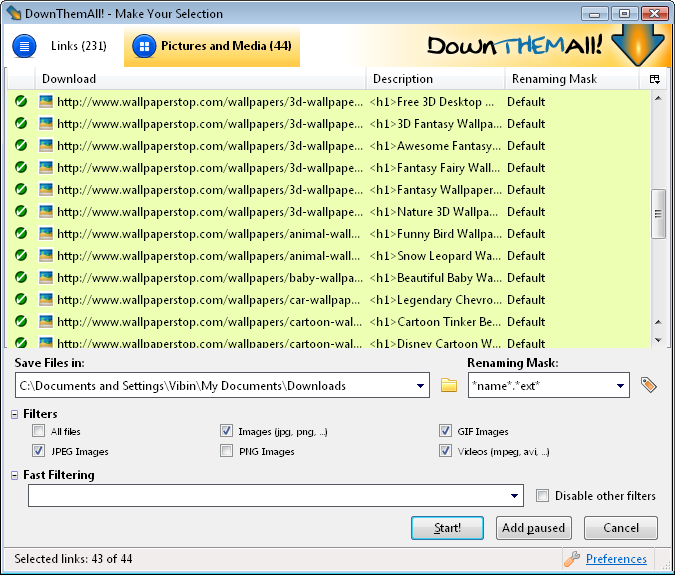Click image file icon of Funny Bird row
This screenshot has height=575, width=675.
pyautogui.click(x=46, y=233)
